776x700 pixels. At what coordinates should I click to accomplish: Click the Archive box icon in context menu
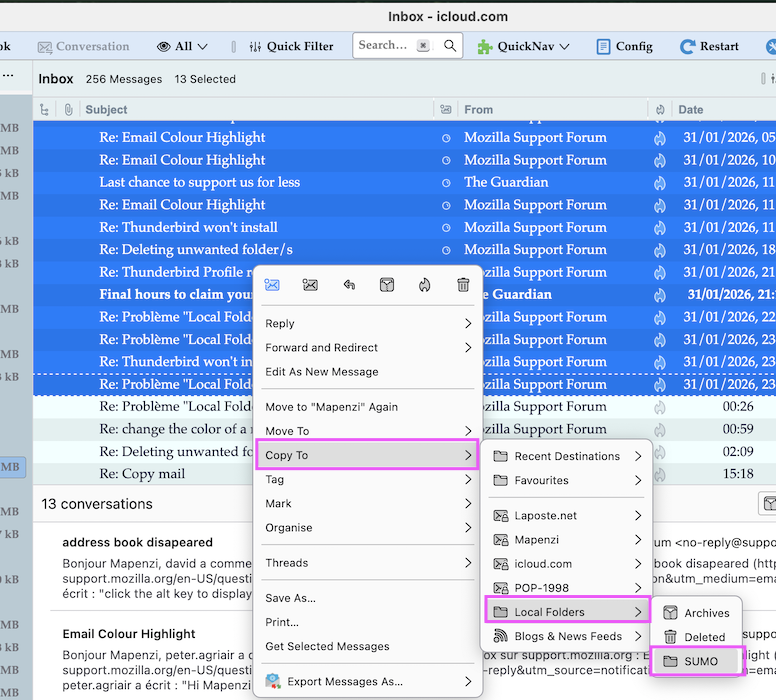[x=387, y=285]
